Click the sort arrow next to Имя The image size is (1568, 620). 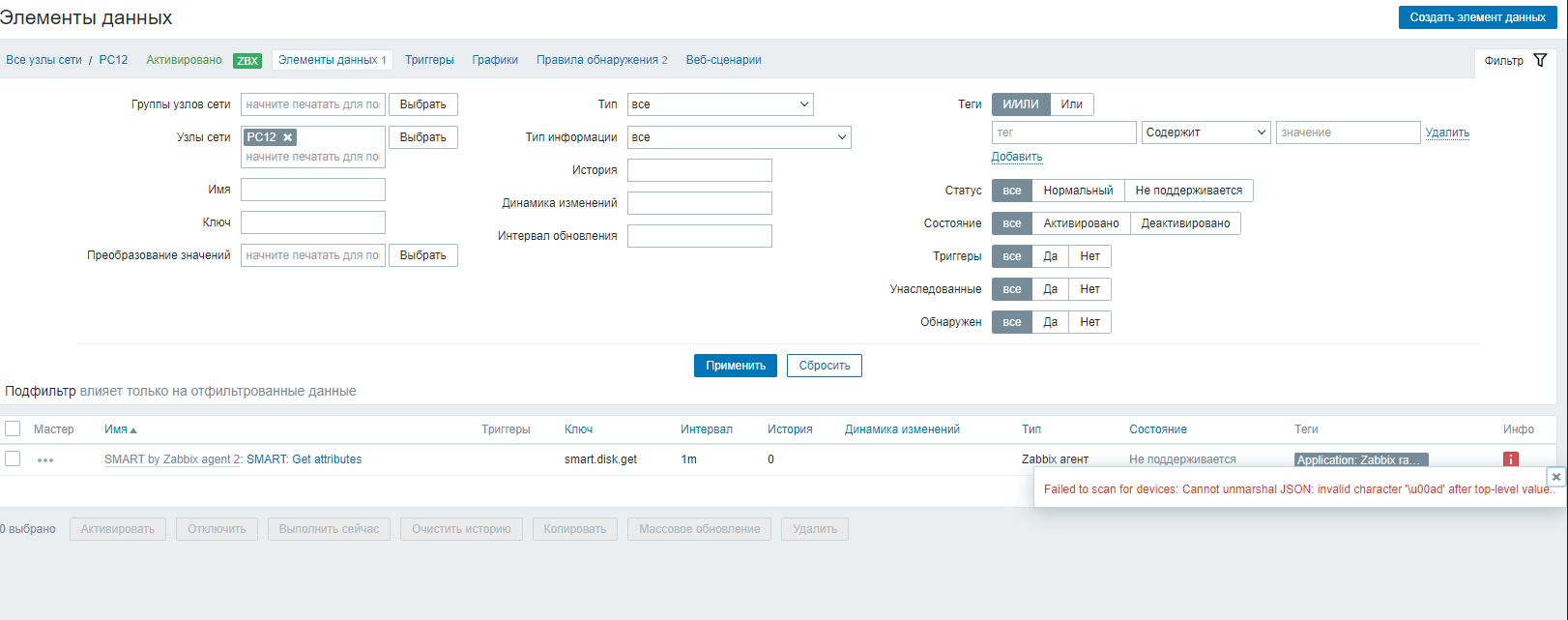click(133, 430)
